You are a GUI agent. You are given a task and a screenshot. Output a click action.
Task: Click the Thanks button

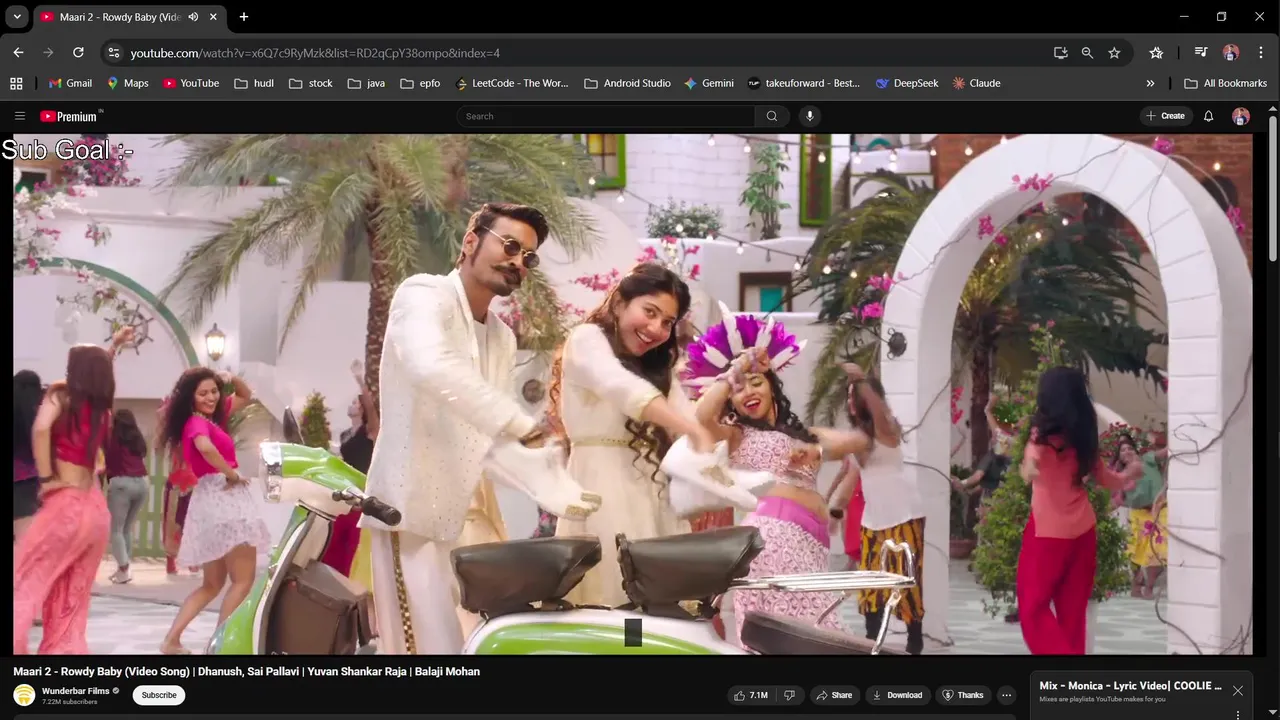click(x=962, y=695)
